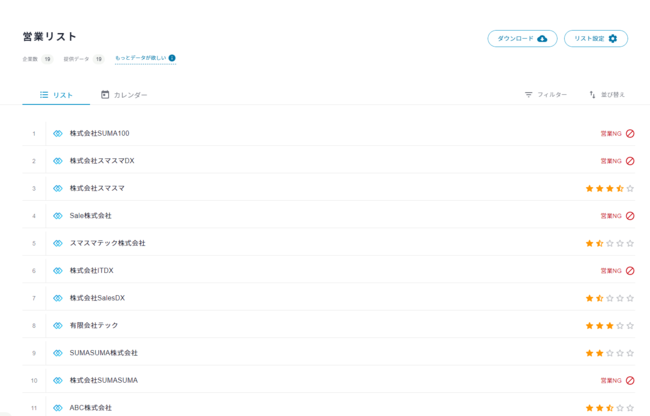Open the 株式会社スマスマDX company row

tap(102, 161)
